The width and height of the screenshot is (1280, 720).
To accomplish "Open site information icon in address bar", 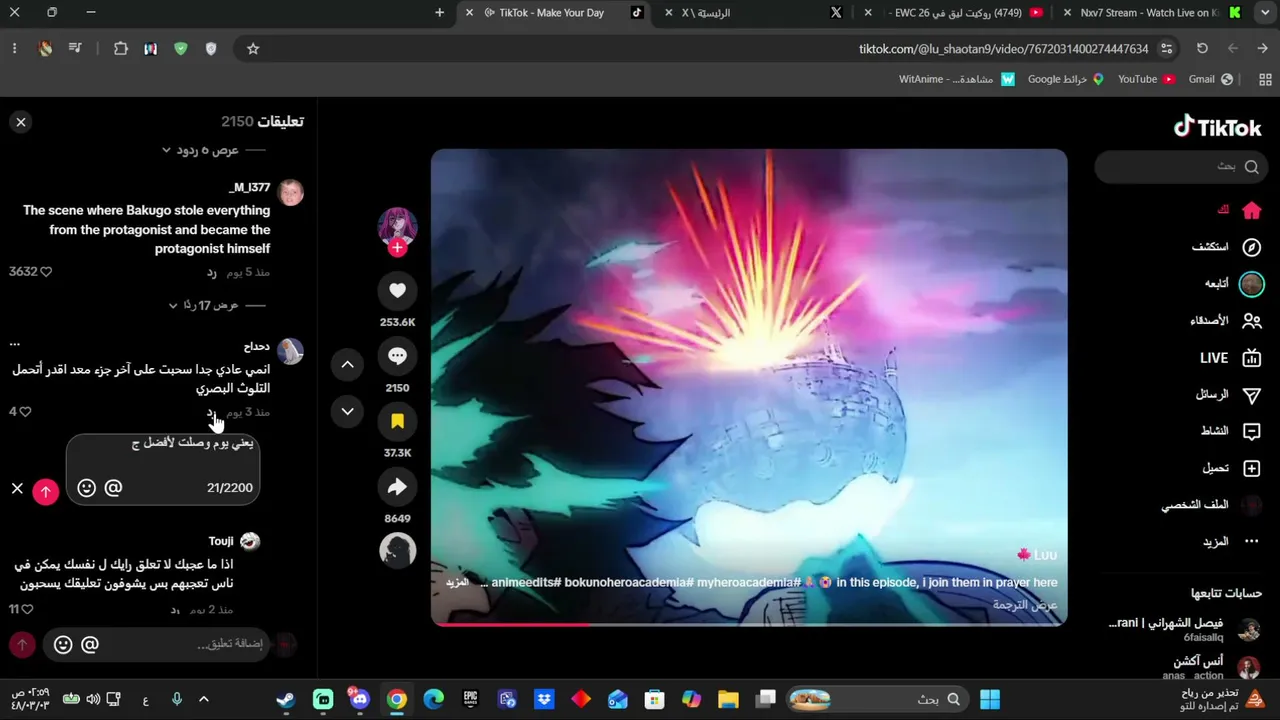I will point(1167,48).
